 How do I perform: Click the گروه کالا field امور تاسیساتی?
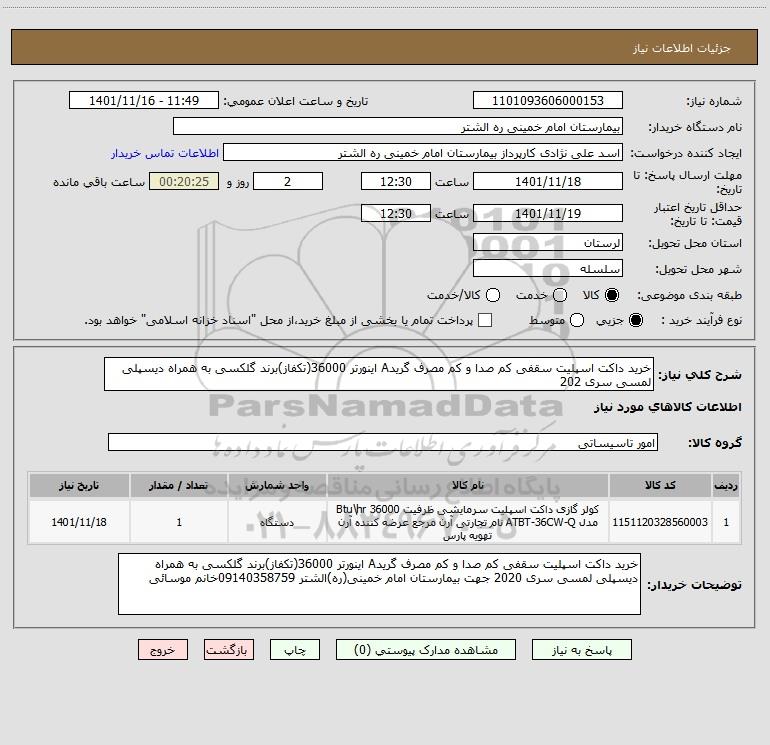coord(383,442)
